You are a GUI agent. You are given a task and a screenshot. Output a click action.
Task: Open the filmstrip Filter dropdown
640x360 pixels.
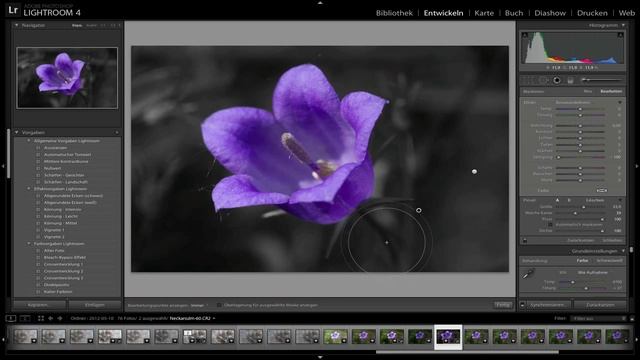click(x=599, y=318)
